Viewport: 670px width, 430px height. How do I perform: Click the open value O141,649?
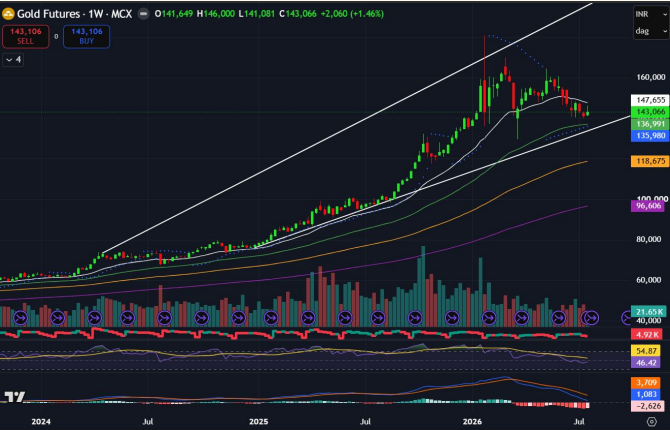(x=173, y=14)
